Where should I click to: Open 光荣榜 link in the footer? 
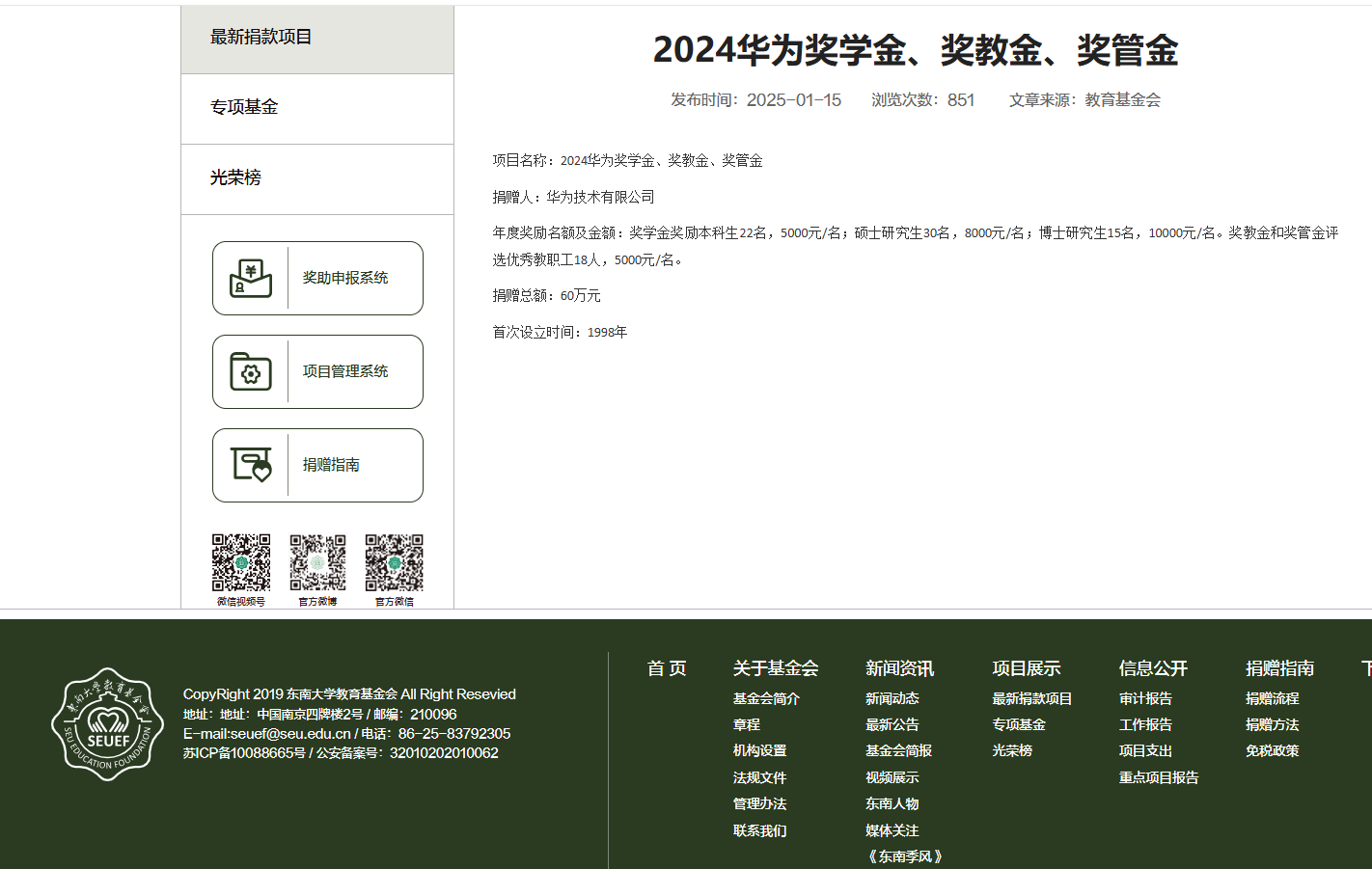point(1012,750)
